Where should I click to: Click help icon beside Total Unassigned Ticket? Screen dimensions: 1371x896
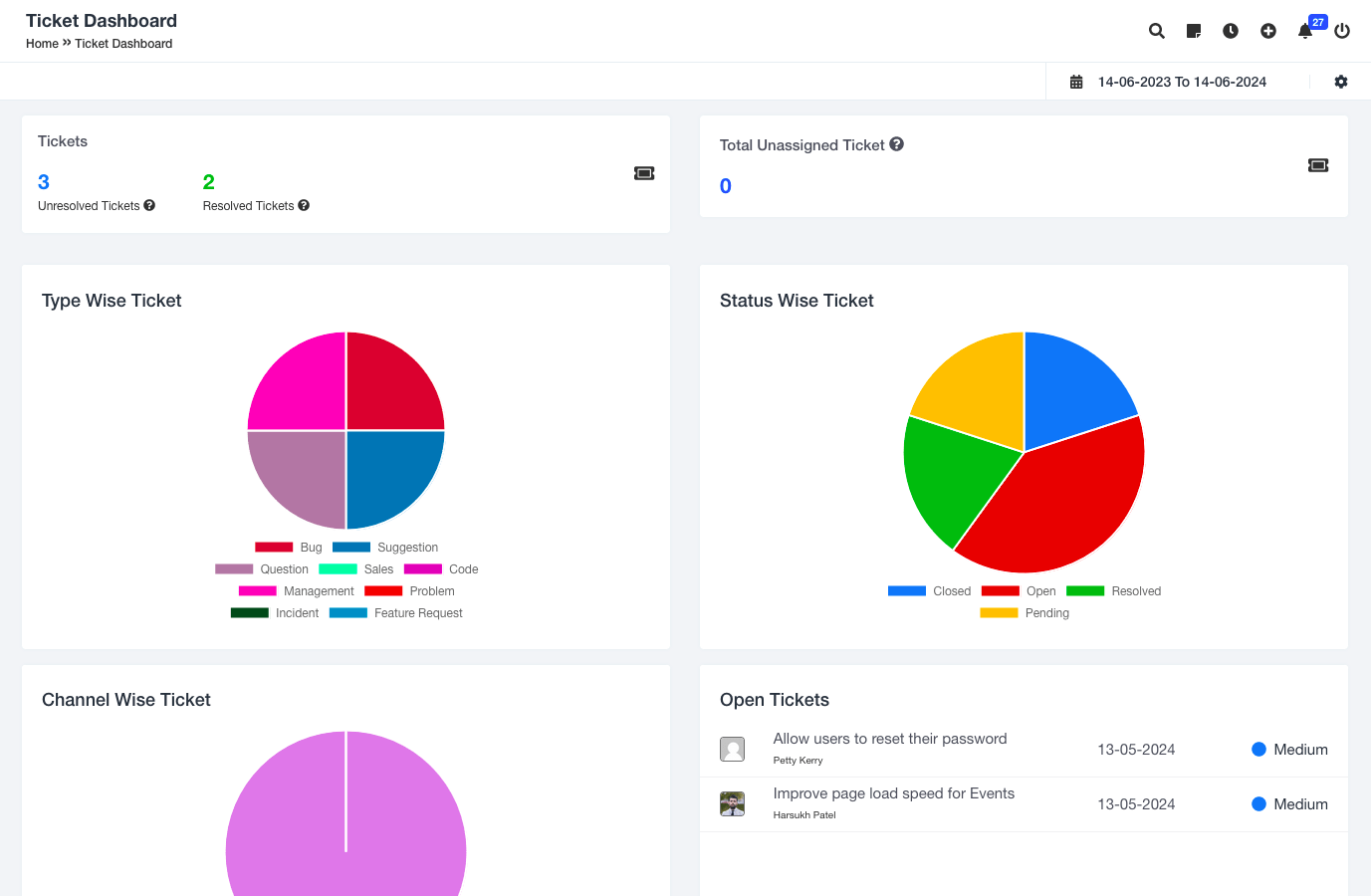point(896,144)
